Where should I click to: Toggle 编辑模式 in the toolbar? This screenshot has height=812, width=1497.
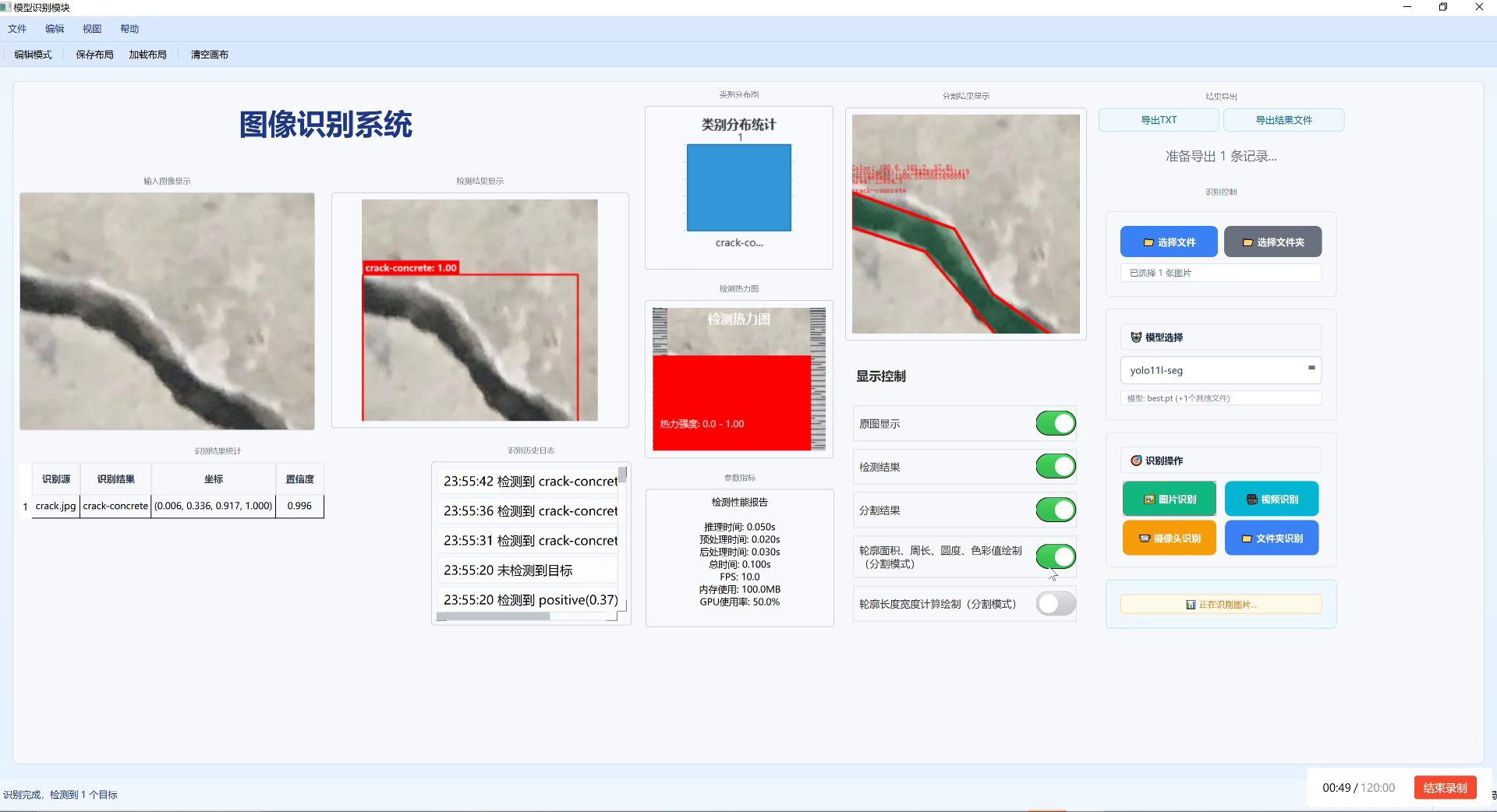(x=33, y=55)
